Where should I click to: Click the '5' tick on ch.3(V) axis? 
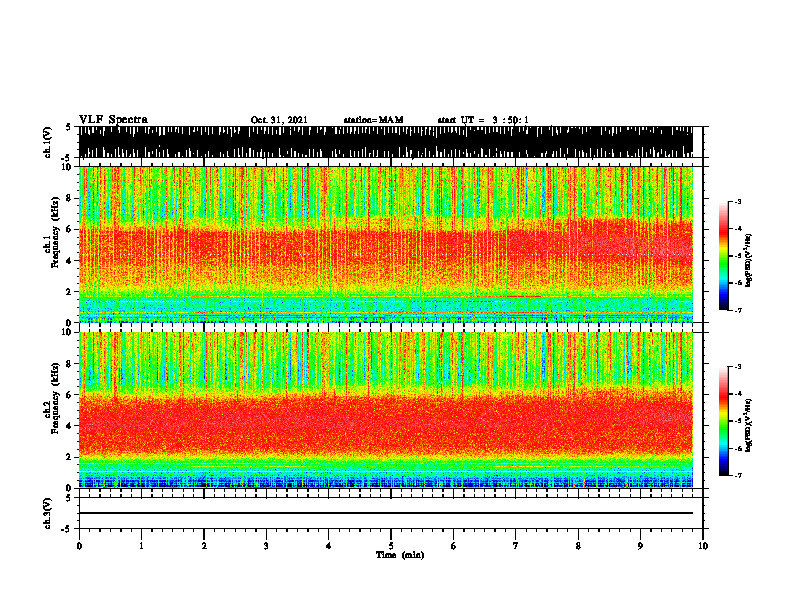click(x=68, y=498)
